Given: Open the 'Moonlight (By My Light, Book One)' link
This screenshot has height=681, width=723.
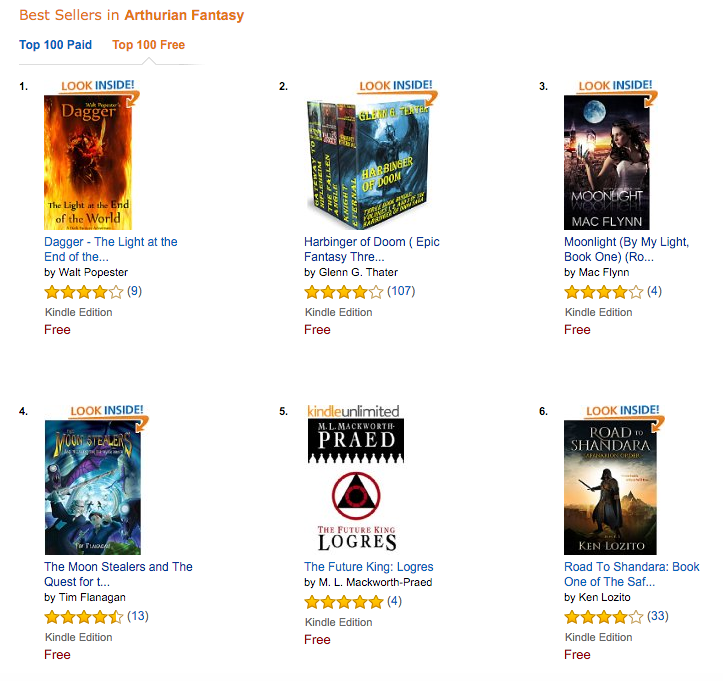Looking at the screenshot, I should [x=626, y=249].
